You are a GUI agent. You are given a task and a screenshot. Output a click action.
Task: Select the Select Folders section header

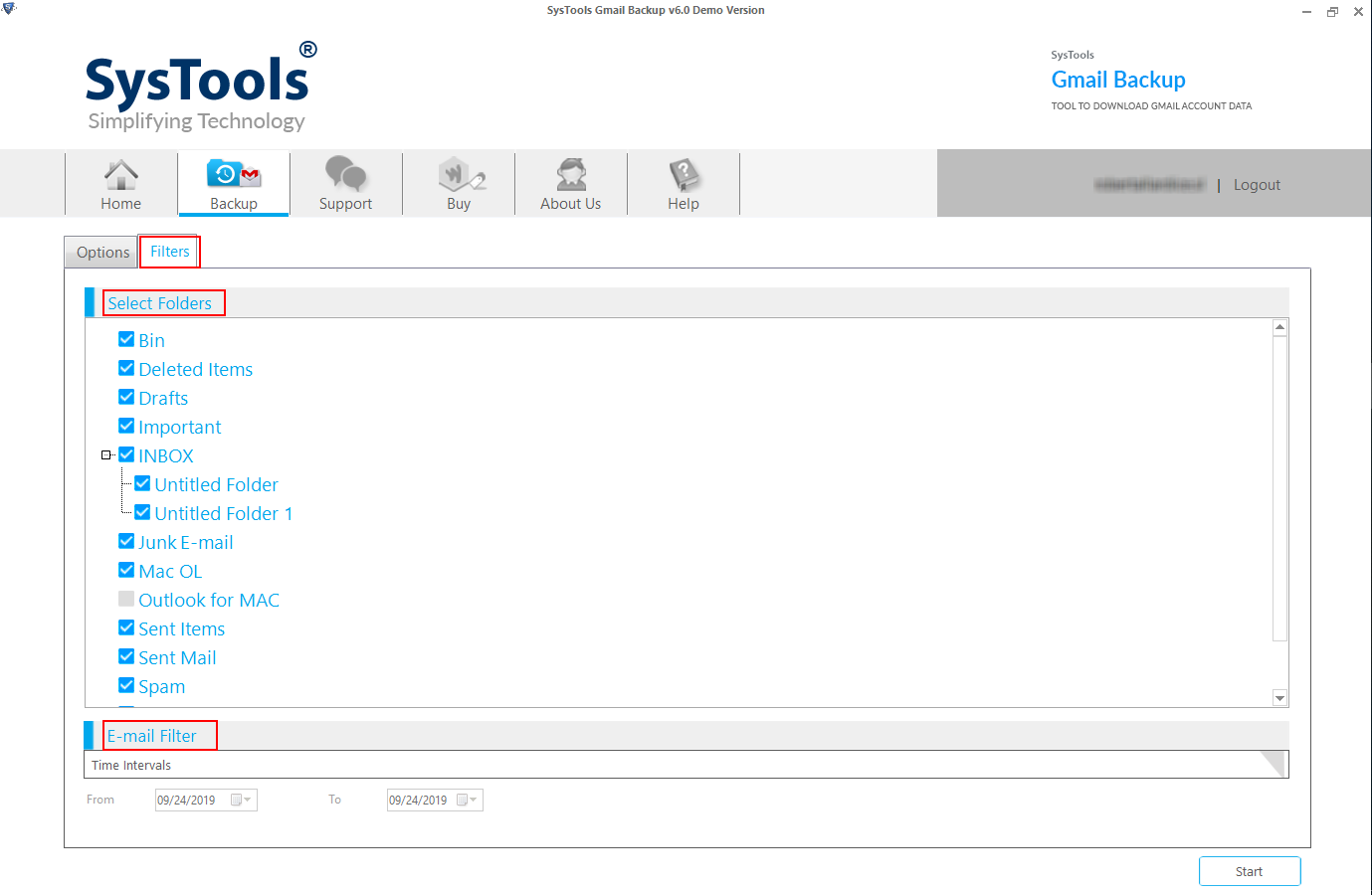point(160,303)
